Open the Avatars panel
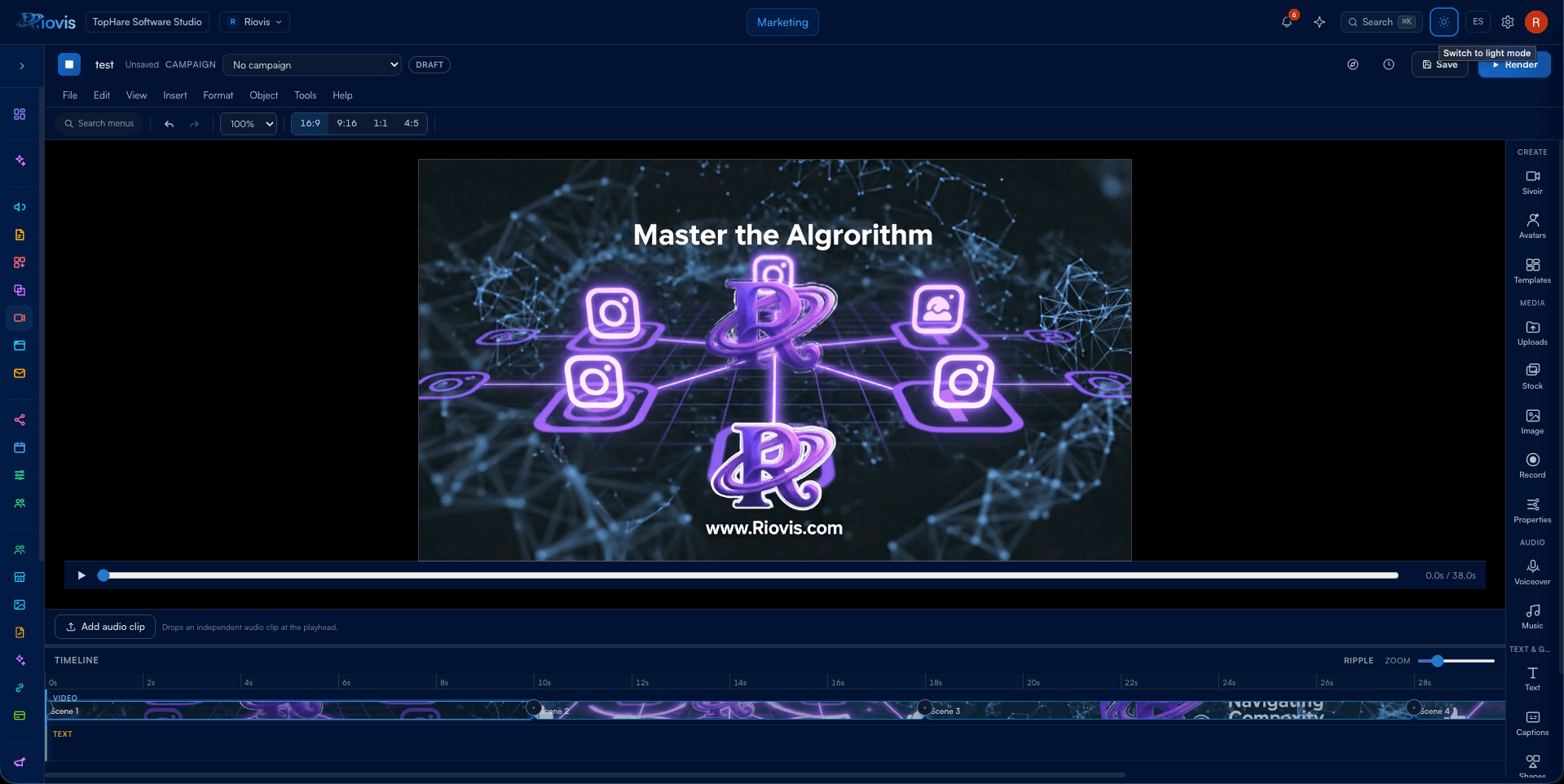 click(x=1532, y=227)
